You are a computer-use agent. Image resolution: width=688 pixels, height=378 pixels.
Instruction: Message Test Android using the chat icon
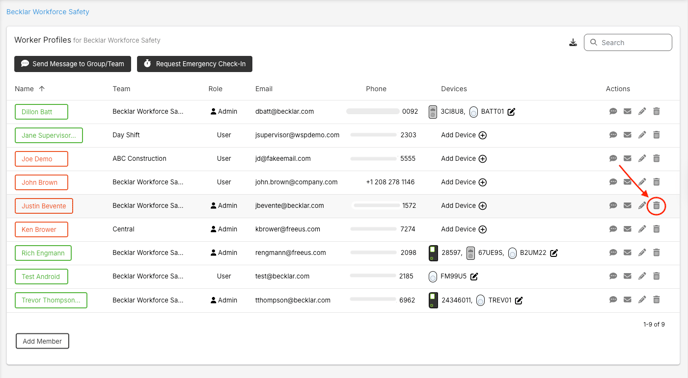[613, 276]
